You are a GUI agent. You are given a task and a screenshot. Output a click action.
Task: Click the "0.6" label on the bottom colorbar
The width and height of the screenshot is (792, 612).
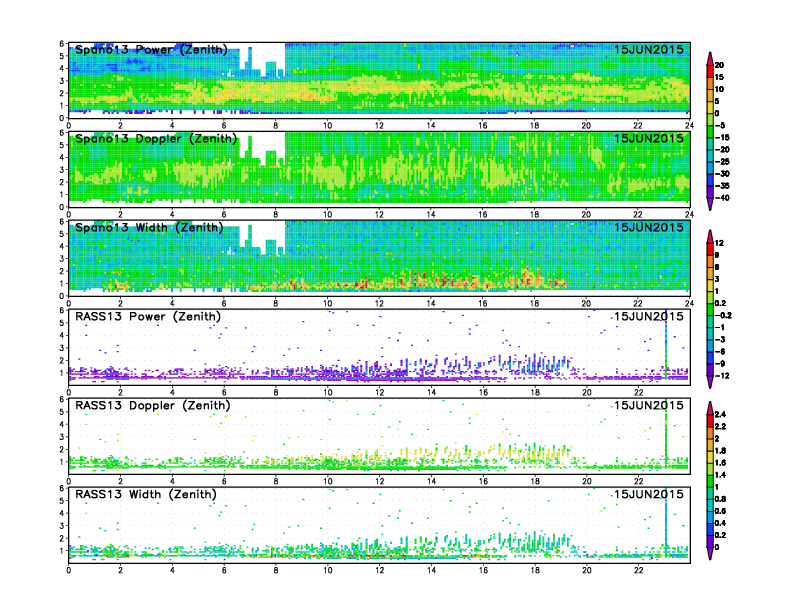click(720, 511)
